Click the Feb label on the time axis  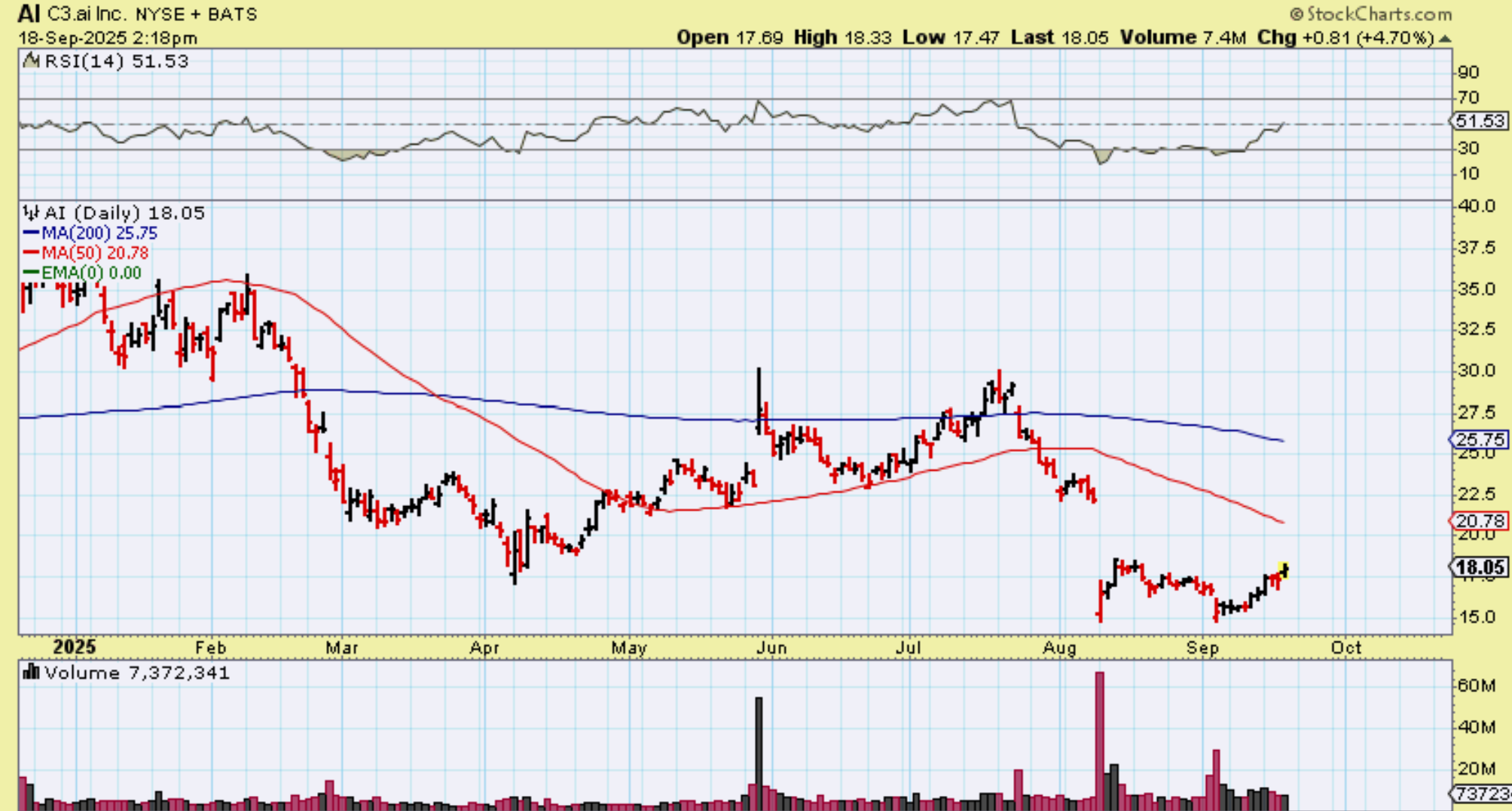click(x=210, y=648)
